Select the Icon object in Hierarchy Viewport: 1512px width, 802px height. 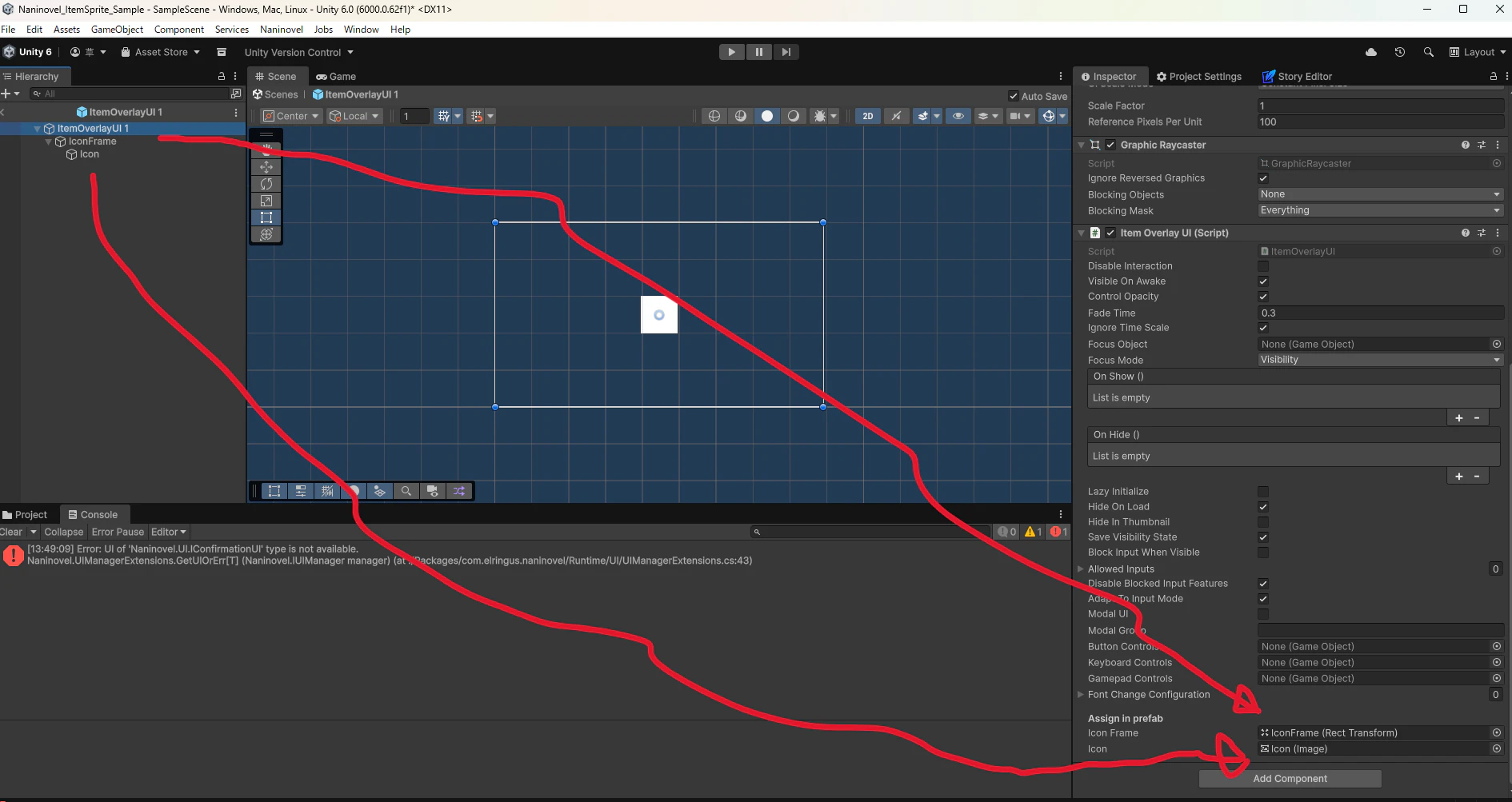(x=90, y=154)
